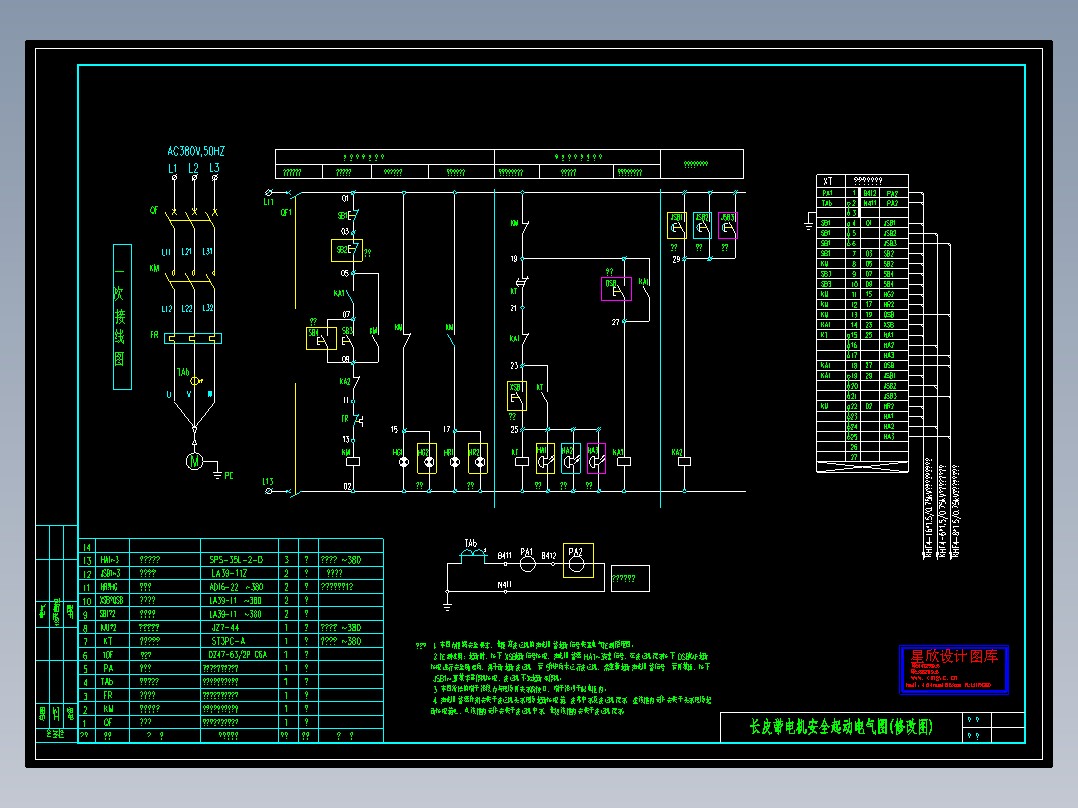Select the N411 wire label
This screenshot has width=1078, height=808.
click(x=505, y=585)
